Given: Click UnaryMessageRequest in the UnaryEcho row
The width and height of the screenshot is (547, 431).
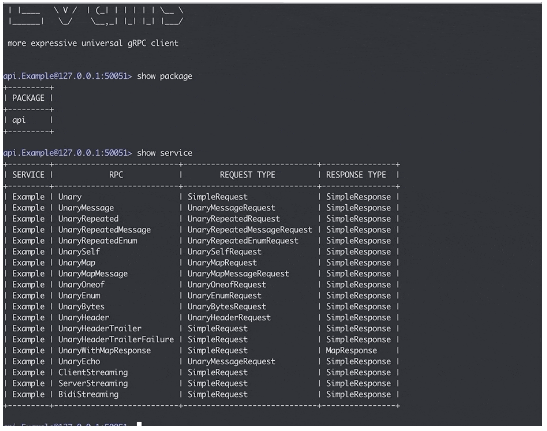Looking at the screenshot, I should [x=231, y=362].
